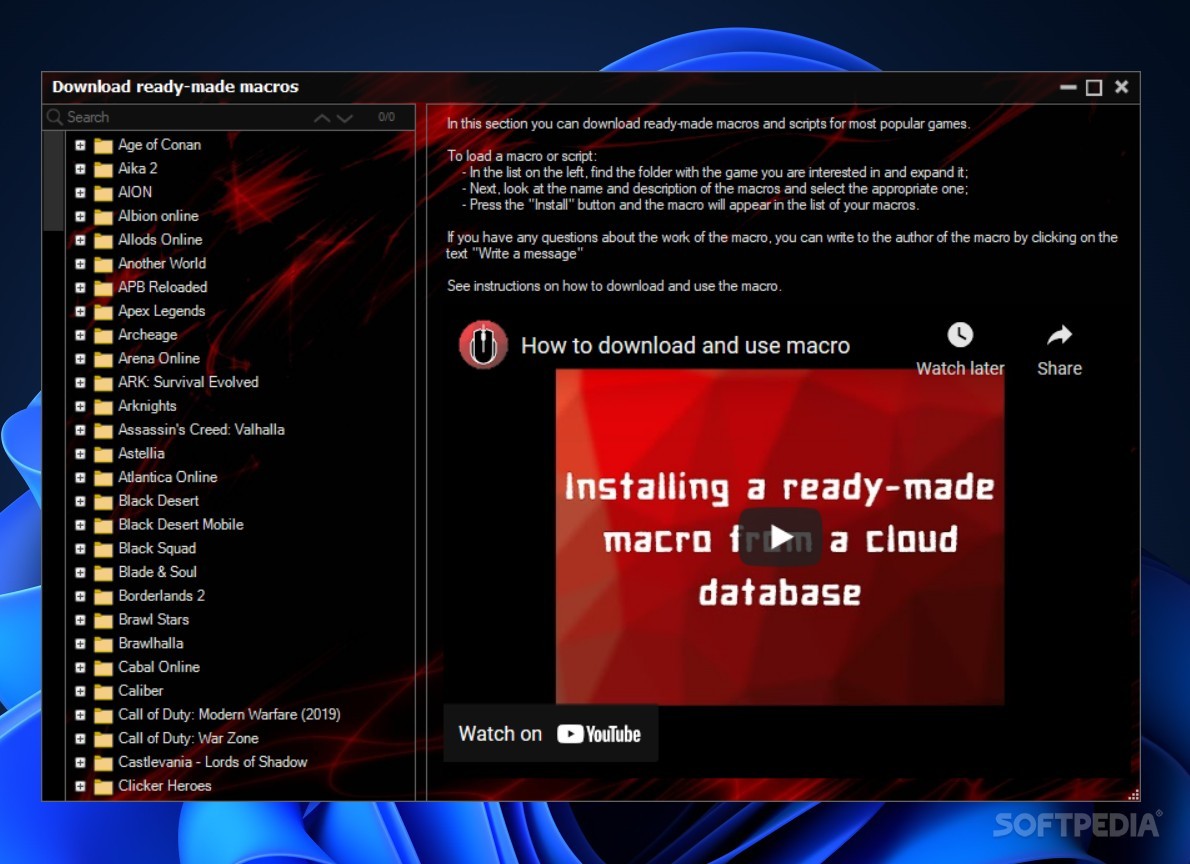Minimize the Download ready-made macros window
Screen dimensions: 1190x864
tap(1068, 87)
